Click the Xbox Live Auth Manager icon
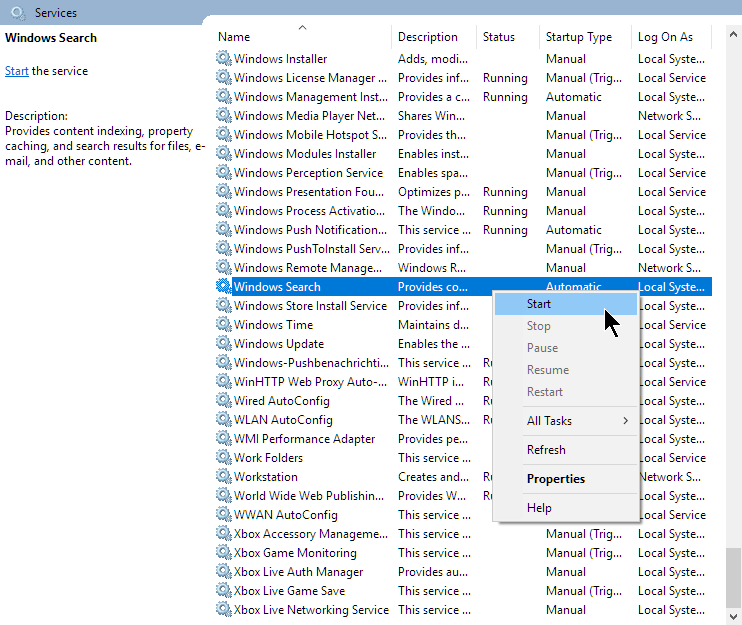742x625 pixels. pyautogui.click(x=224, y=572)
